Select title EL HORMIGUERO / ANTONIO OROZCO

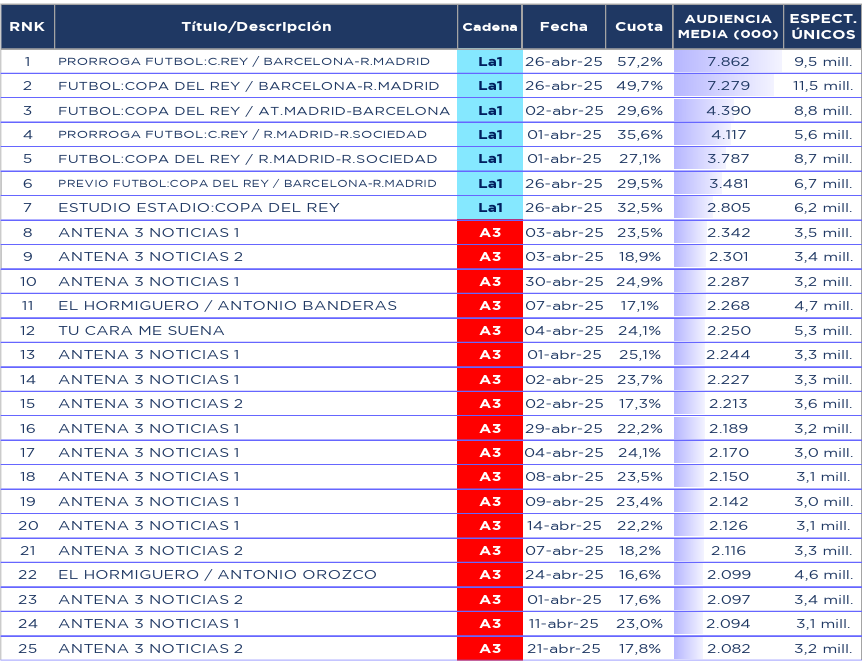(217, 575)
